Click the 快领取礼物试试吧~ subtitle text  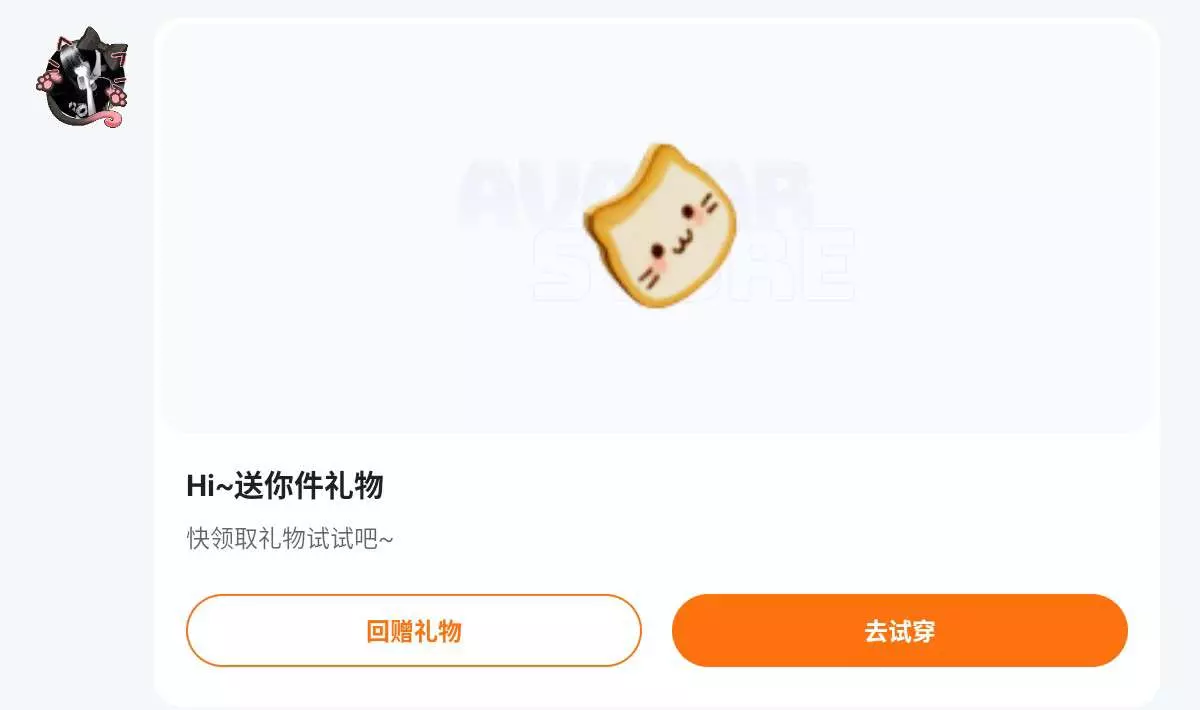(290, 538)
